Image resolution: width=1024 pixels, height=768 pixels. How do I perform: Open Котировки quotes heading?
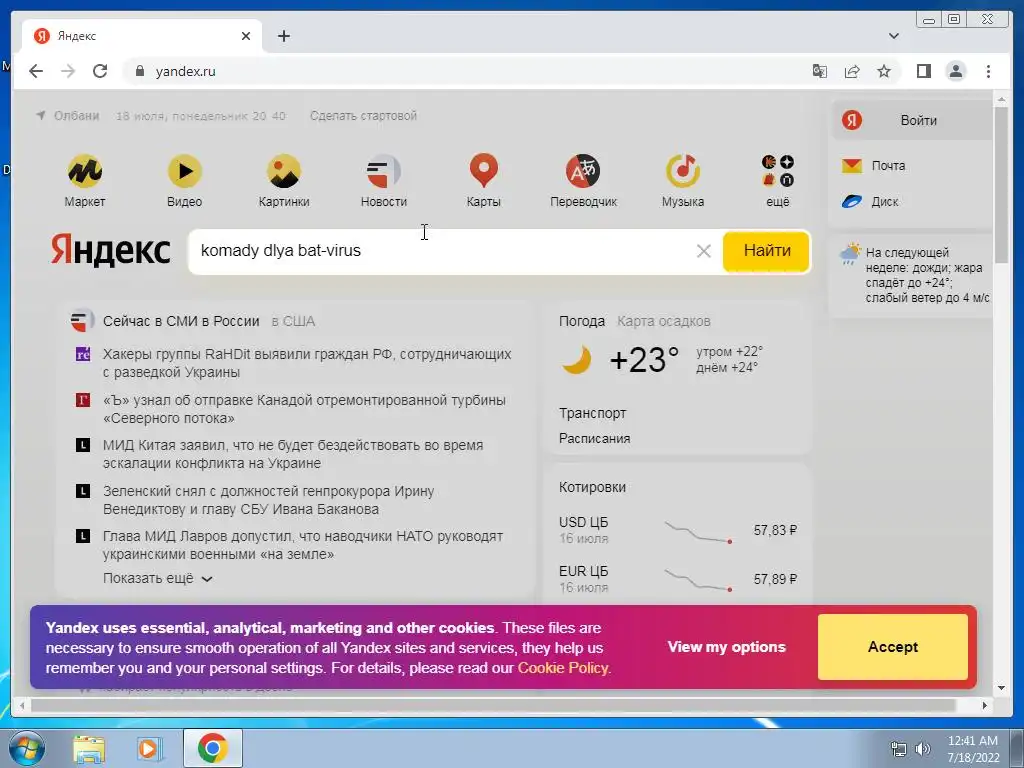[x=592, y=487]
